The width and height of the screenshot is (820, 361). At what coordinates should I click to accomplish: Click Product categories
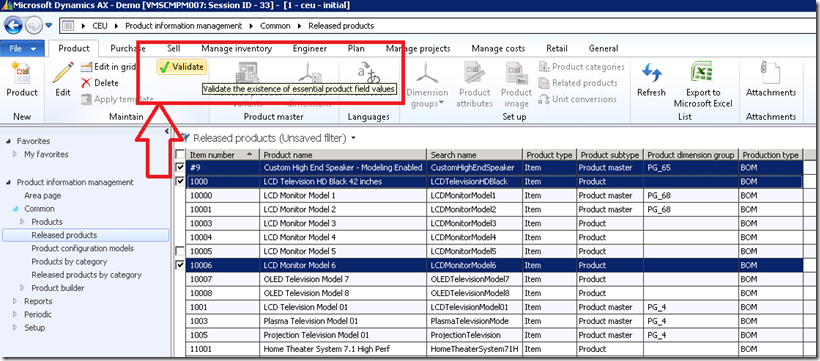click(x=582, y=66)
